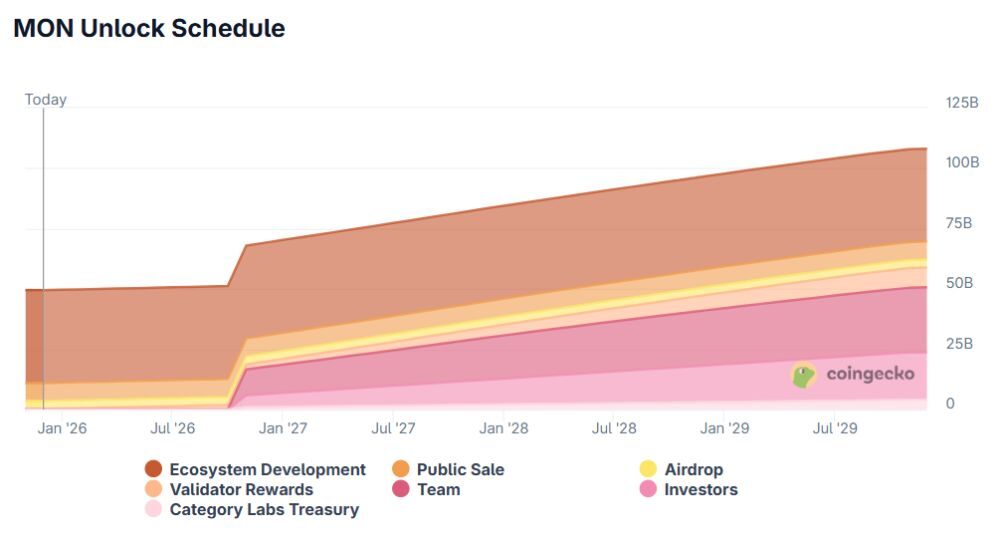
Task: Click the CoinGecko gecko logo icon
Action: coord(804,375)
